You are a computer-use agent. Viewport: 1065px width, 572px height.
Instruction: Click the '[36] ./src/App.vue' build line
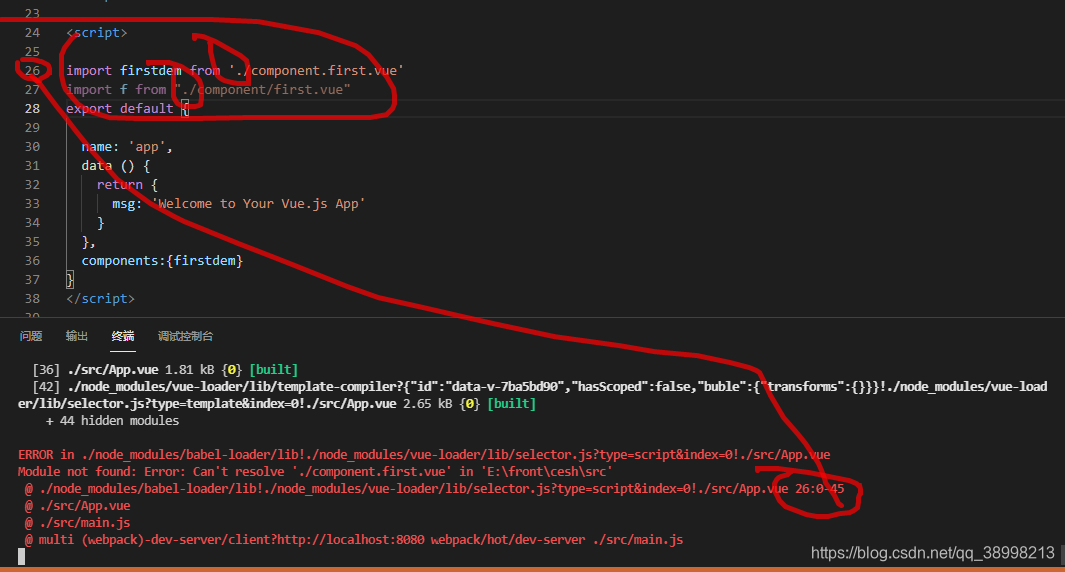coord(165,370)
